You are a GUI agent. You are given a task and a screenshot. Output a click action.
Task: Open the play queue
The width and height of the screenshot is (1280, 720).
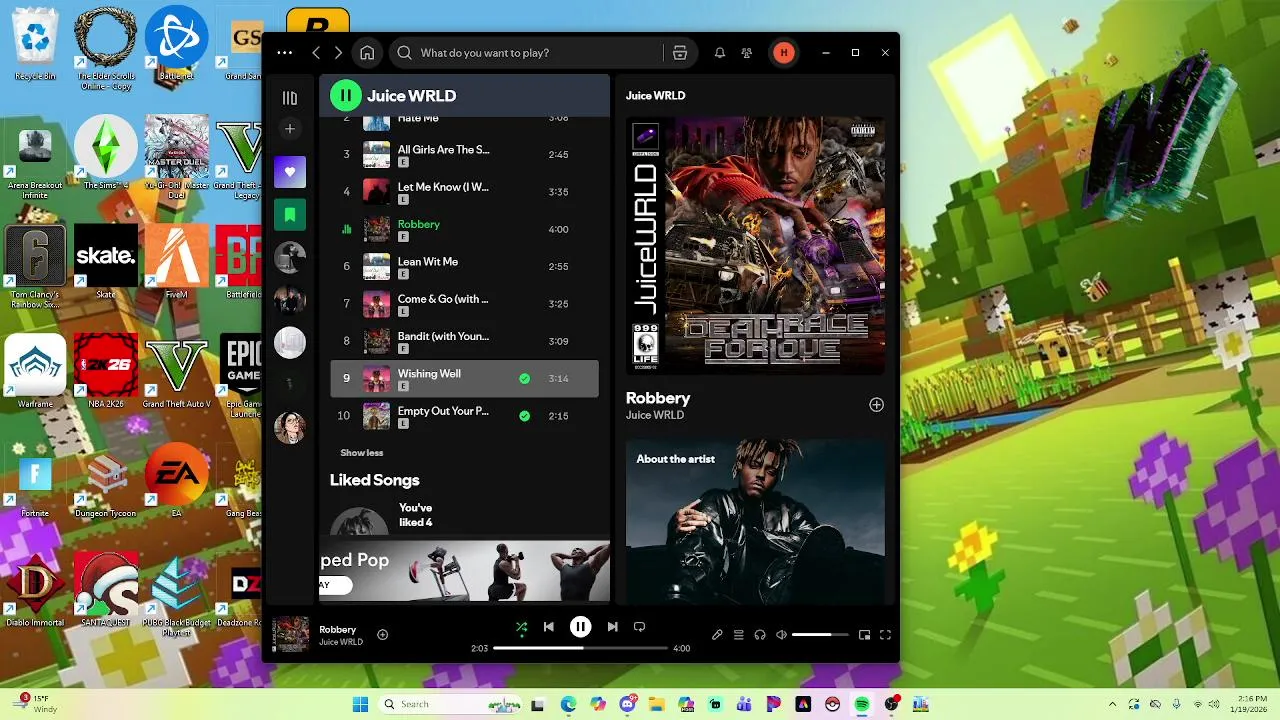click(739, 635)
